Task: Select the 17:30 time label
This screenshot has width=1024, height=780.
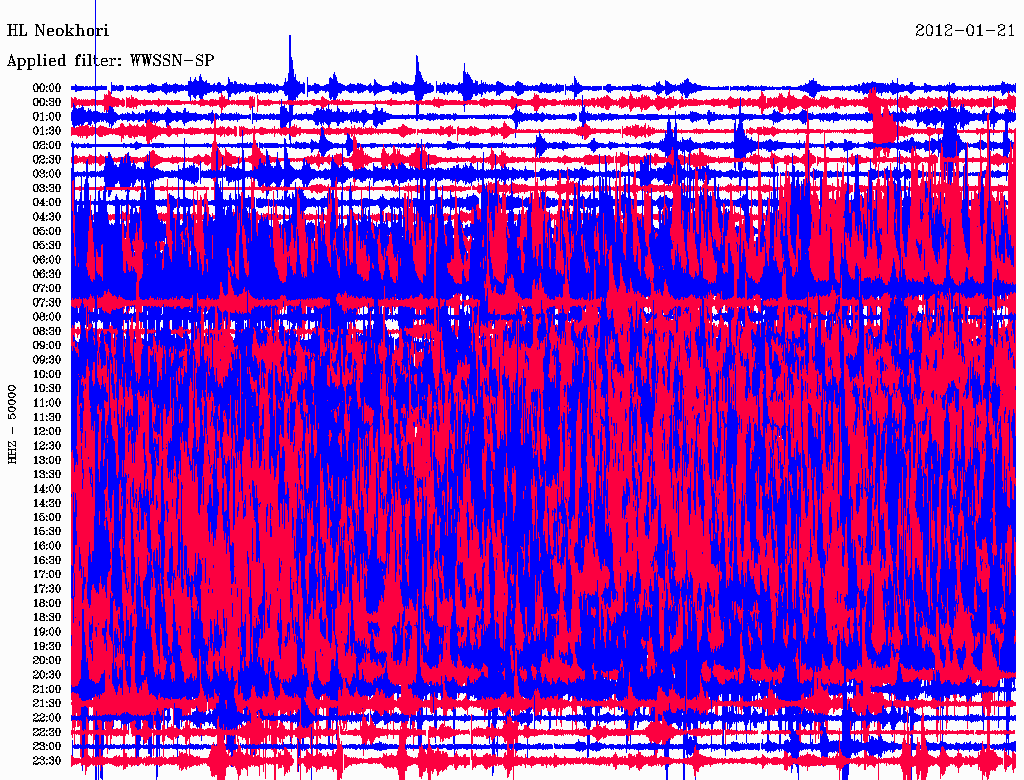Action: [x=47, y=589]
